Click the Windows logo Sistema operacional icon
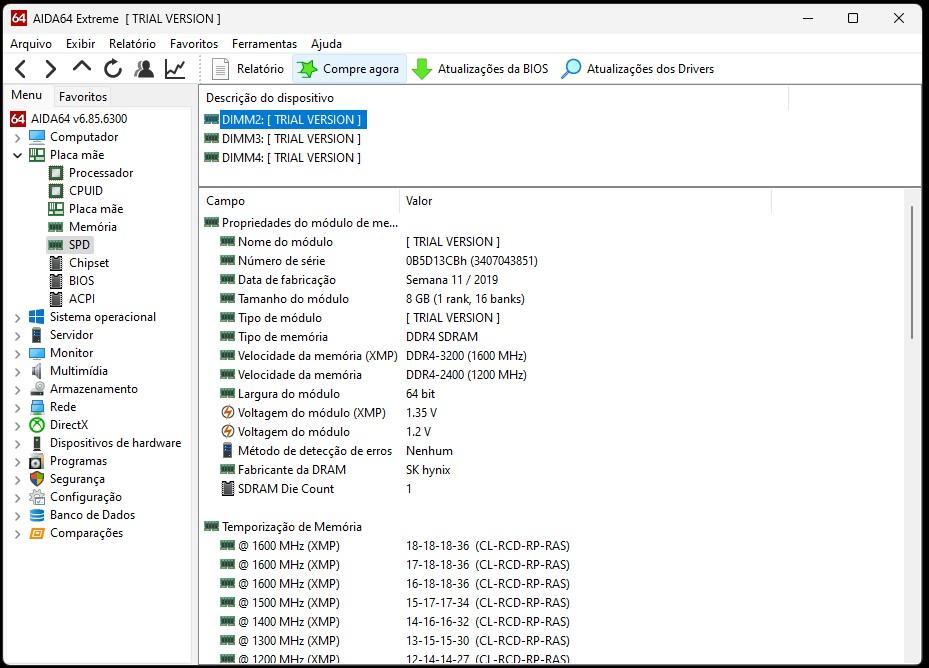Image resolution: width=929 pixels, height=668 pixels. [37, 317]
